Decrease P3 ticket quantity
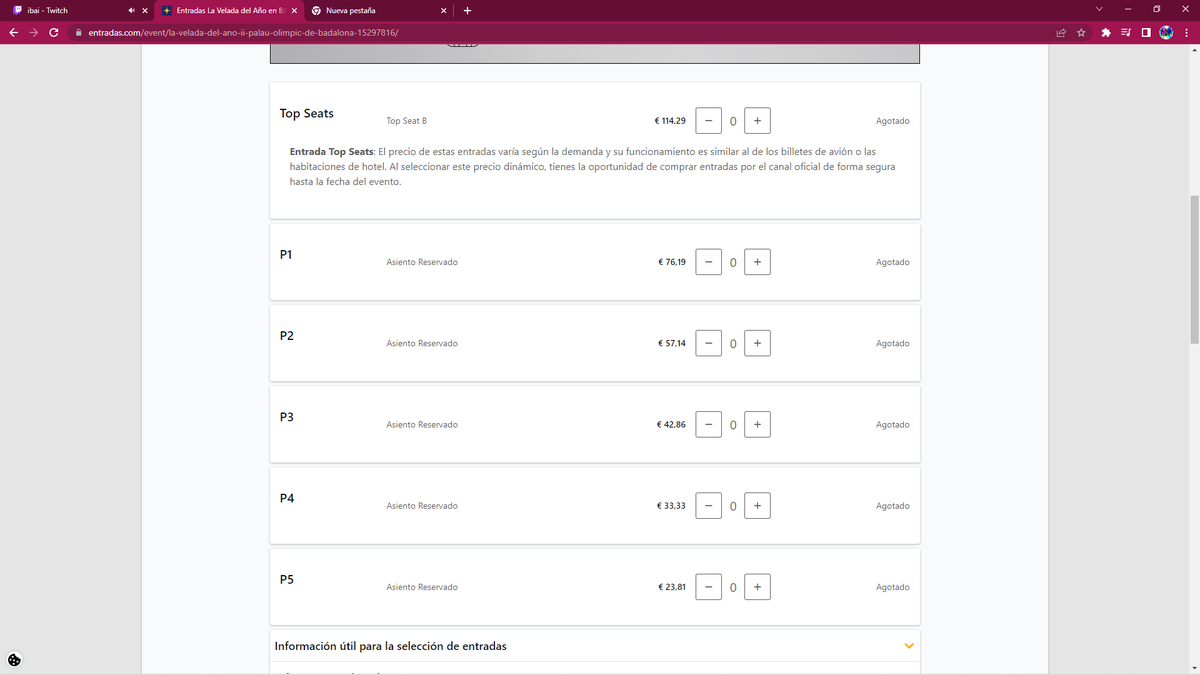This screenshot has width=1200, height=675. pyautogui.click(x=708, y=425)
